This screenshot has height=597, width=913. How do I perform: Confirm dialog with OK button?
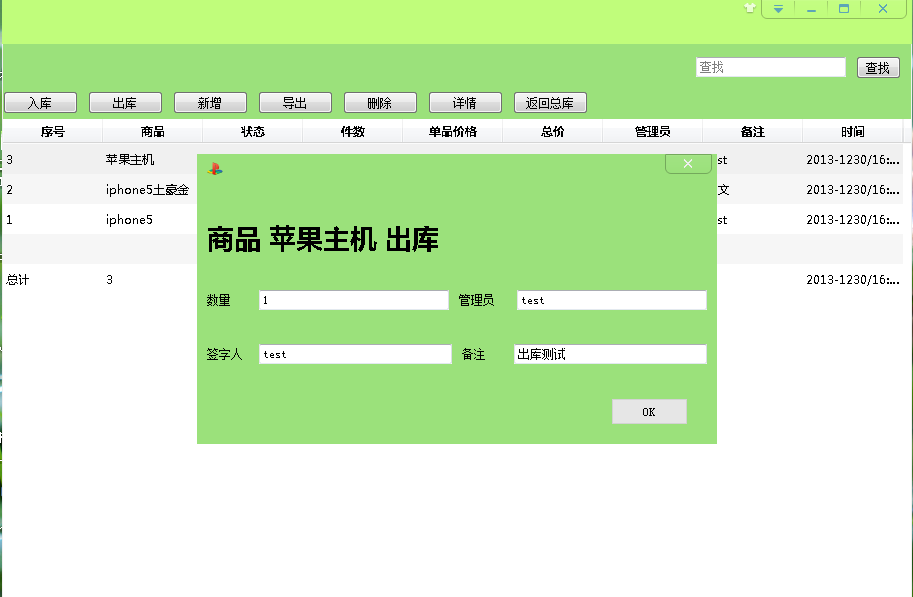[649, 412]
